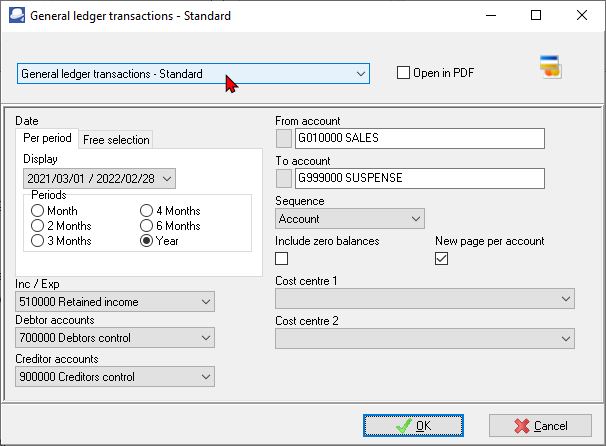Open the Sequence dropdown
Screen dimensions: 606x446
click(350, 219)
